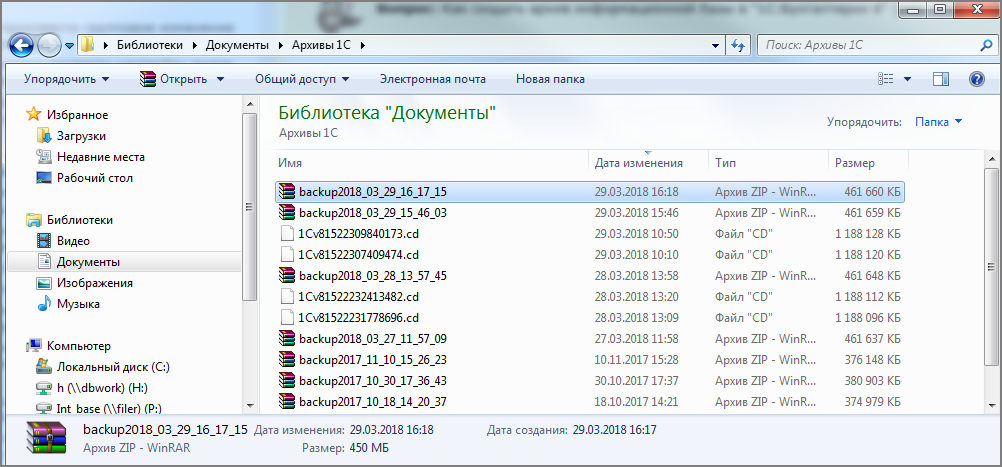This screenshot has width=1002, height=467.
Task: Open the Рабочий стол sidebar item
Action: click(94, 178)
